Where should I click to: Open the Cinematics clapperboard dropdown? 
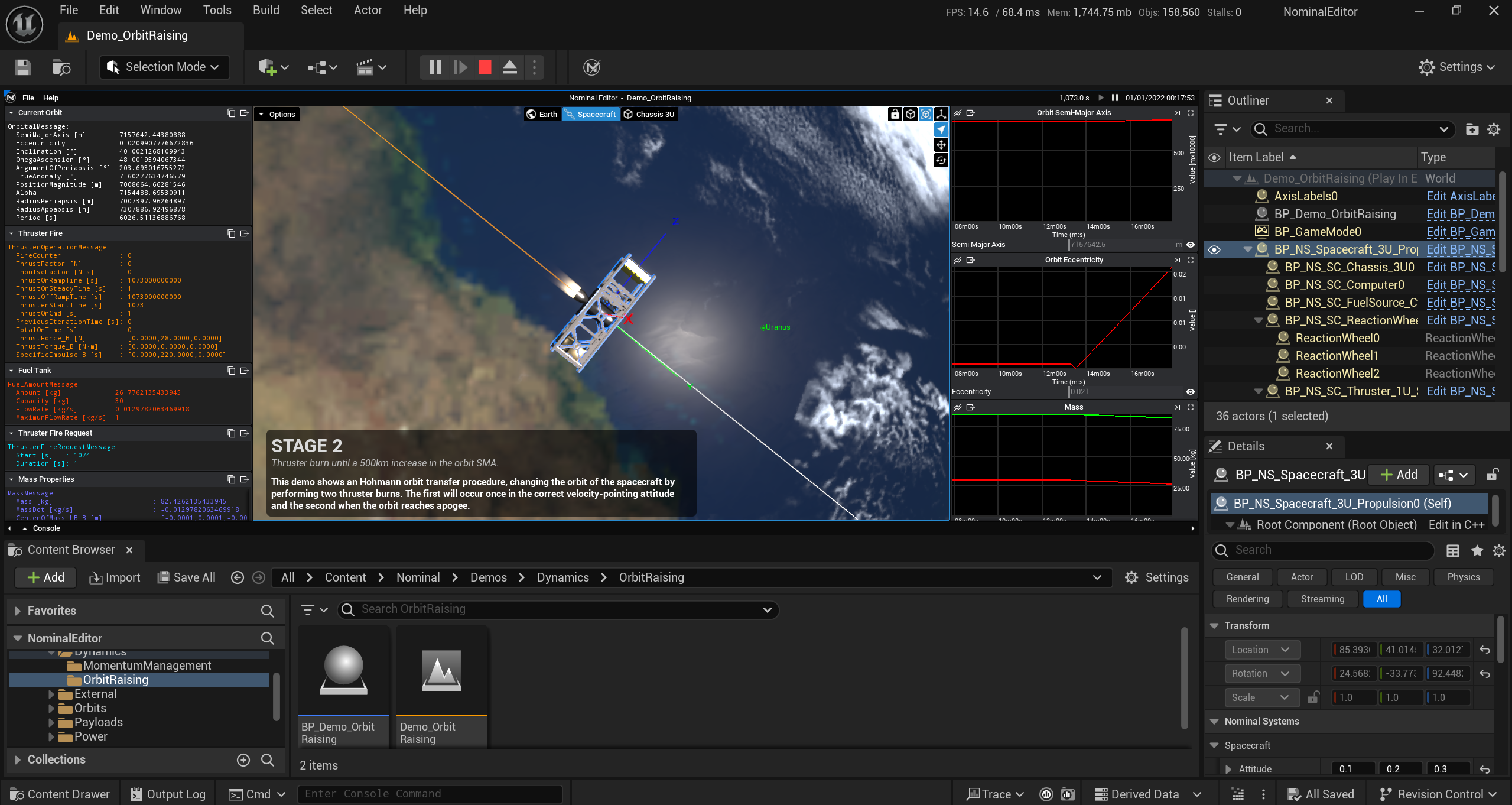pos(371,67)
